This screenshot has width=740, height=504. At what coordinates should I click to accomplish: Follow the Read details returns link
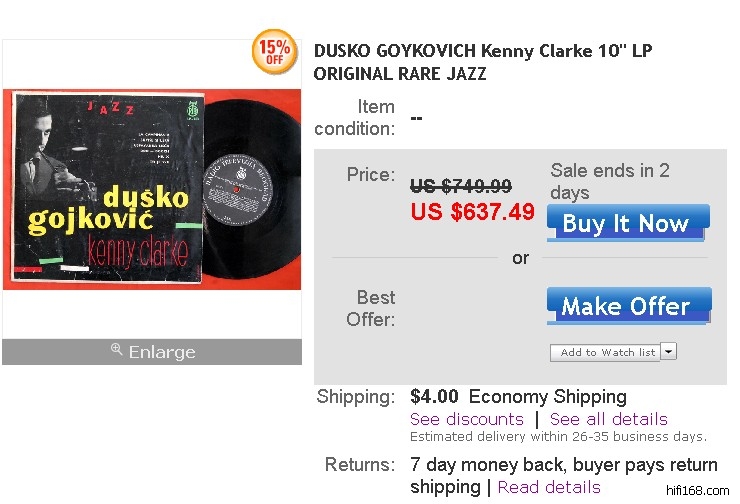click(549, 487)
